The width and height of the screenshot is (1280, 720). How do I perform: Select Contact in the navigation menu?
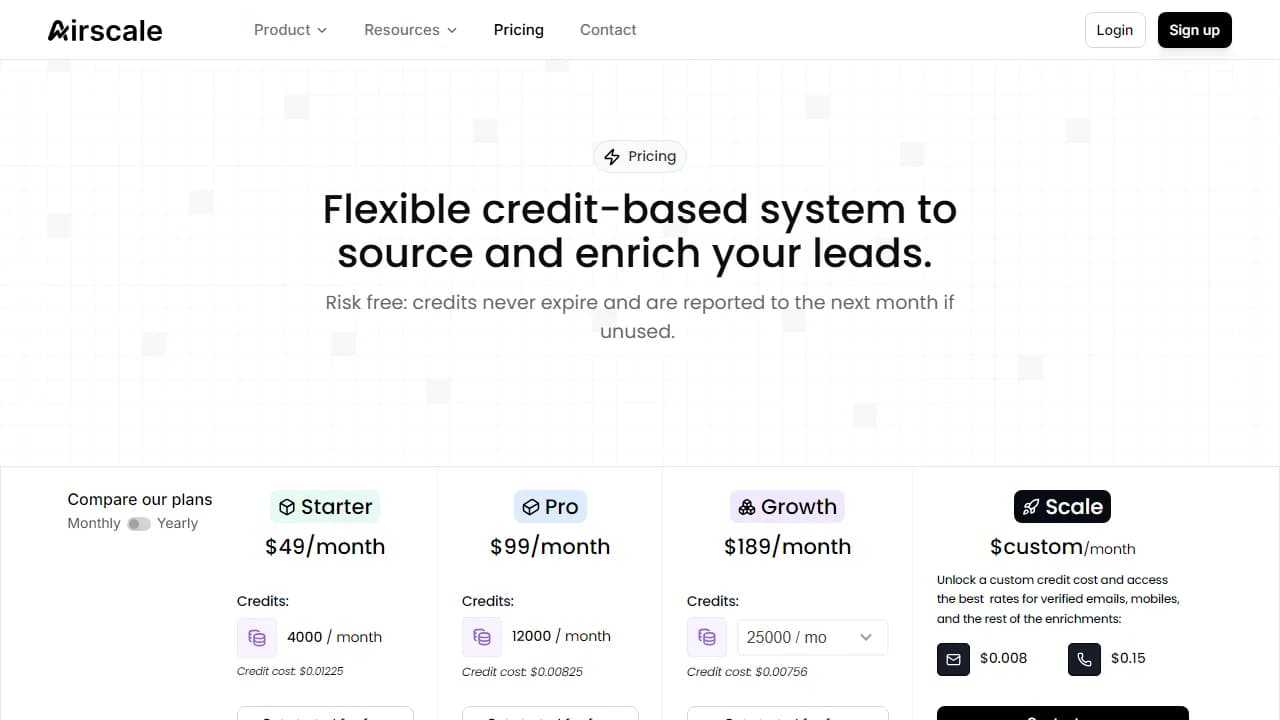(607, 30)
